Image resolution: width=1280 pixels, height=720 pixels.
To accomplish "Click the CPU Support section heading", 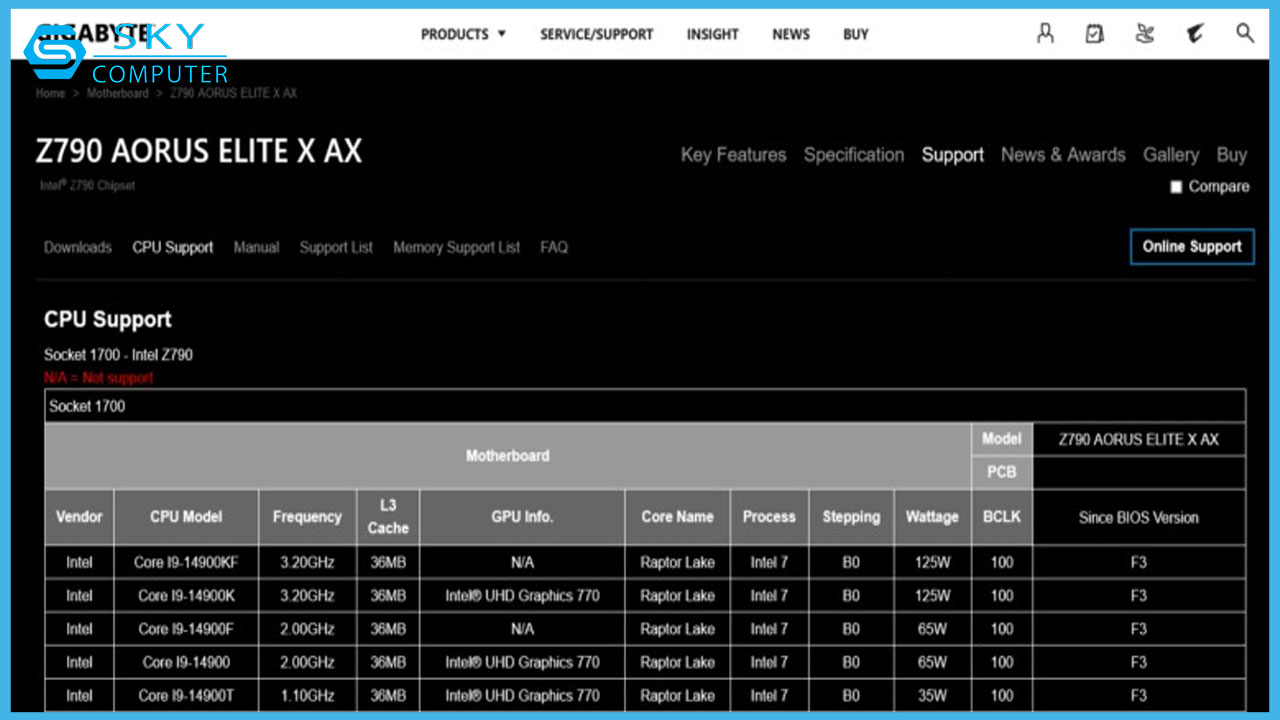I will 108,320.
